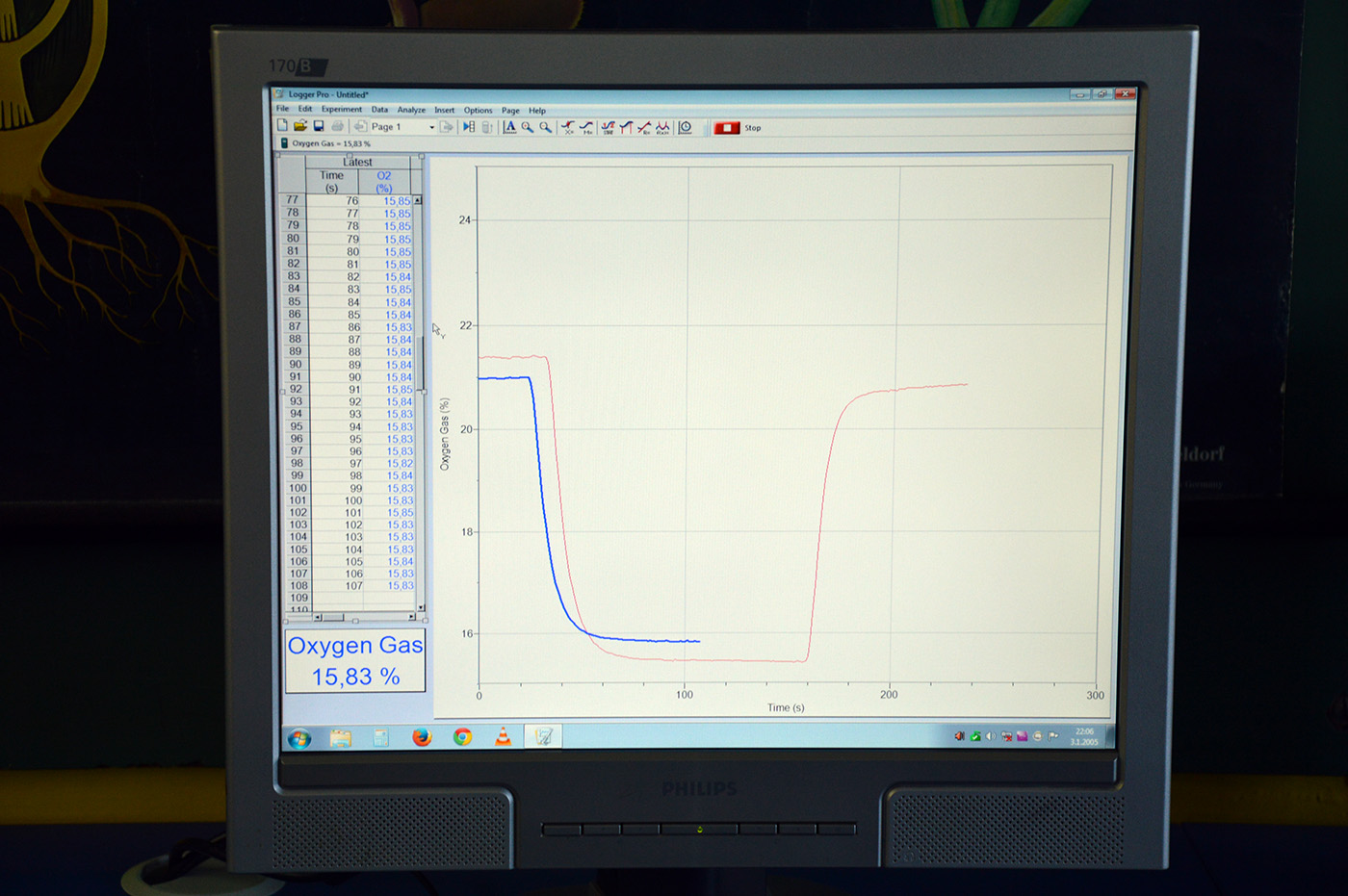Toggle the Examine tool icon
The image size is (1348, 896).
click(568, 127)
